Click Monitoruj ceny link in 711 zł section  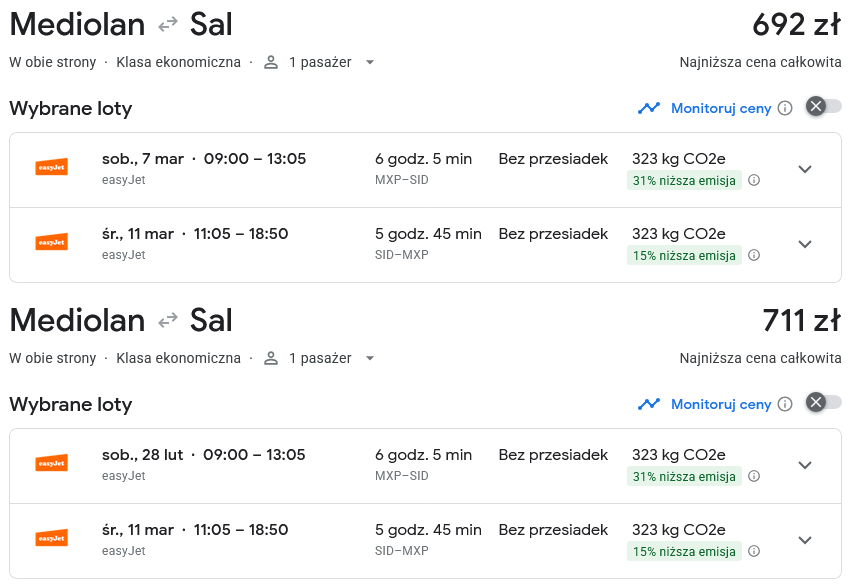pos(721,404)
